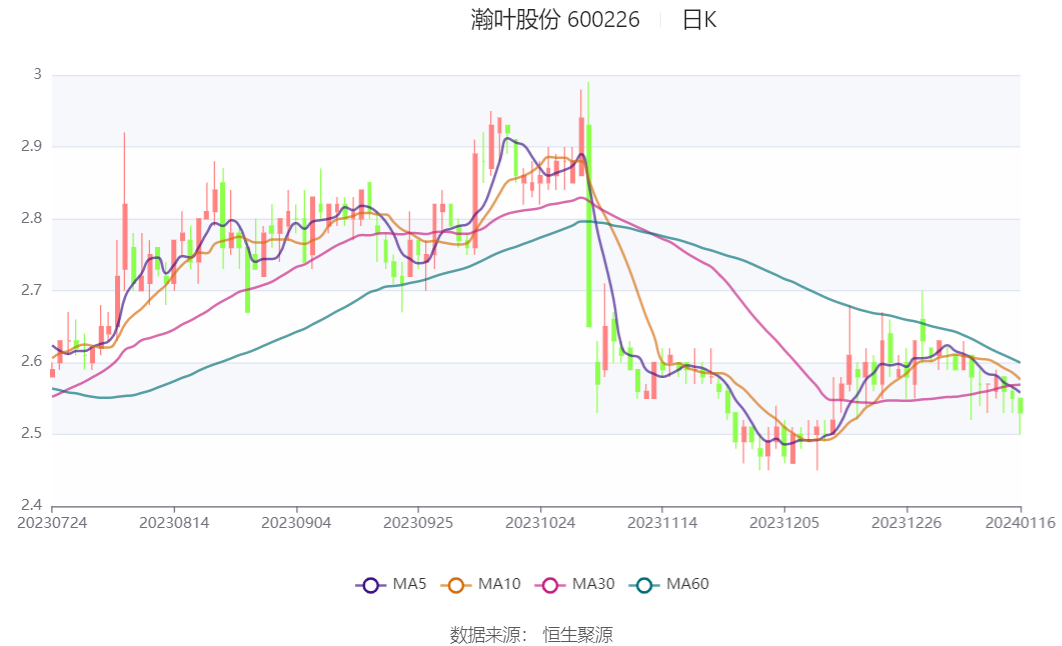Image resolution: width=1062 pixels, height=646 pixels.
Task: Click the 日K label in title
Action: pos(699,20)
